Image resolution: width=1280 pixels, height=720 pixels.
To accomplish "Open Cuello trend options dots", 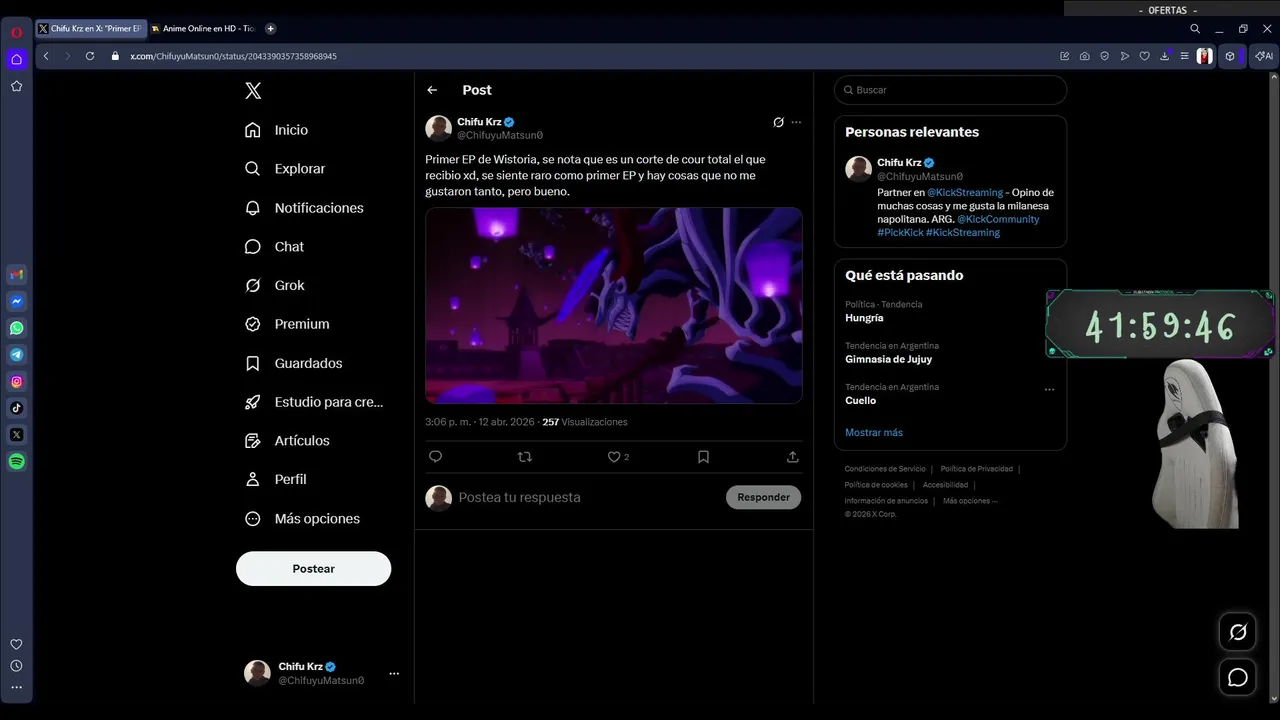I will 1049,390.
